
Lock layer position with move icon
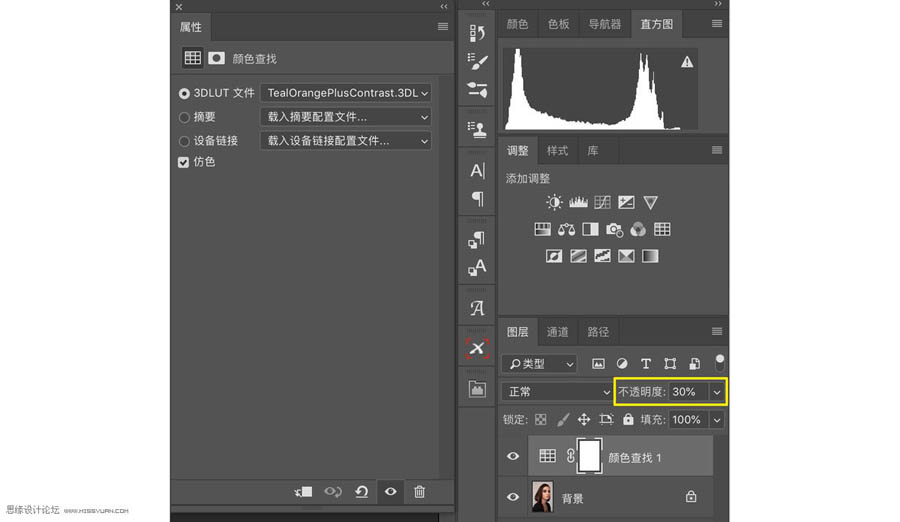pyautogui.click(x=584, y=420)
